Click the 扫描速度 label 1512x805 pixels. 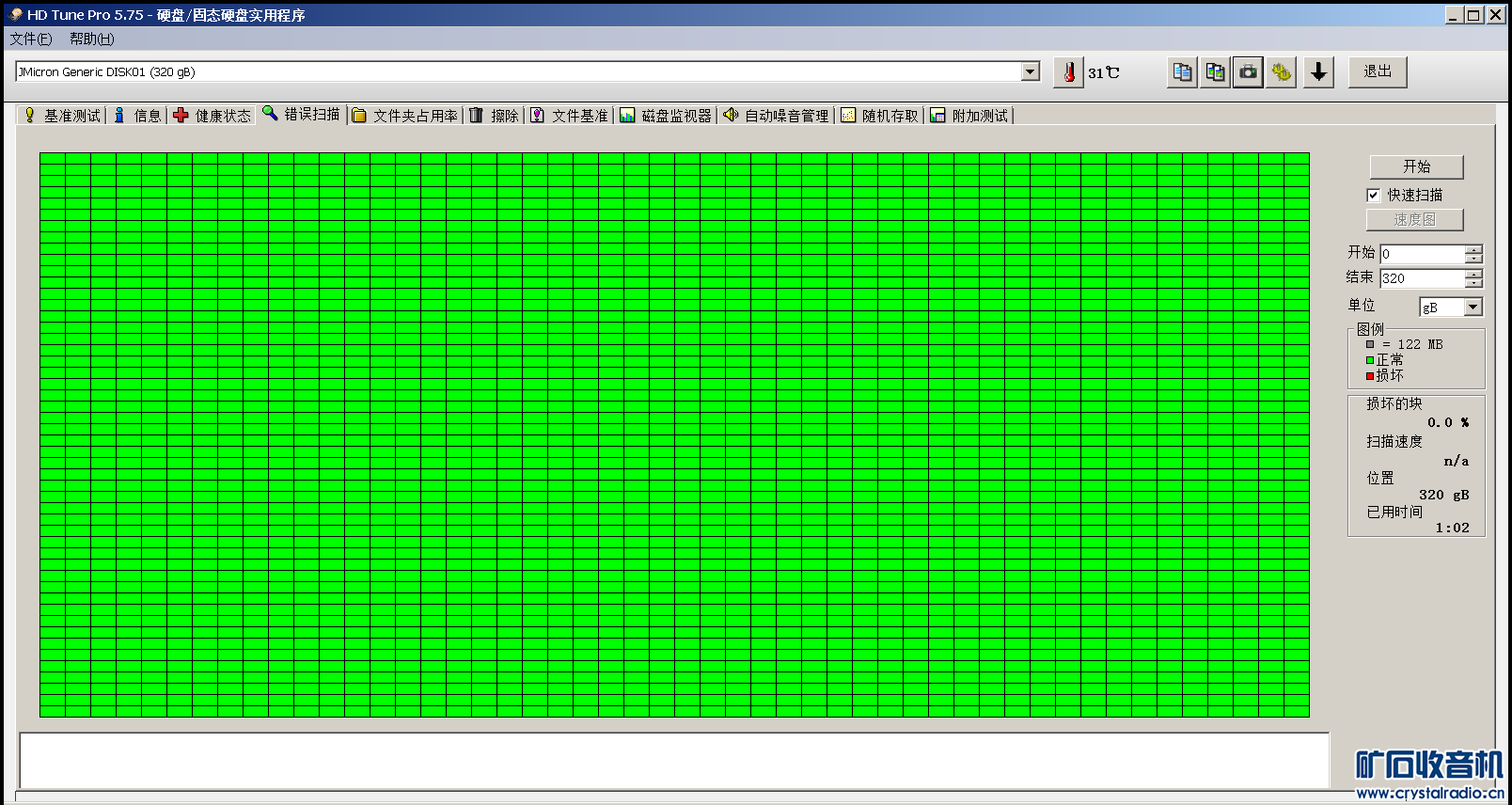coord(1394,441)
